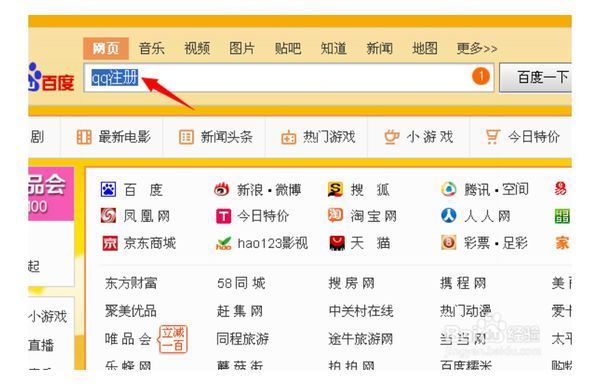The width and height of the screenshot is (600, 391).
Task: Open the 东方财富 link
Action: pyautogui.click(x=131, y=283)
